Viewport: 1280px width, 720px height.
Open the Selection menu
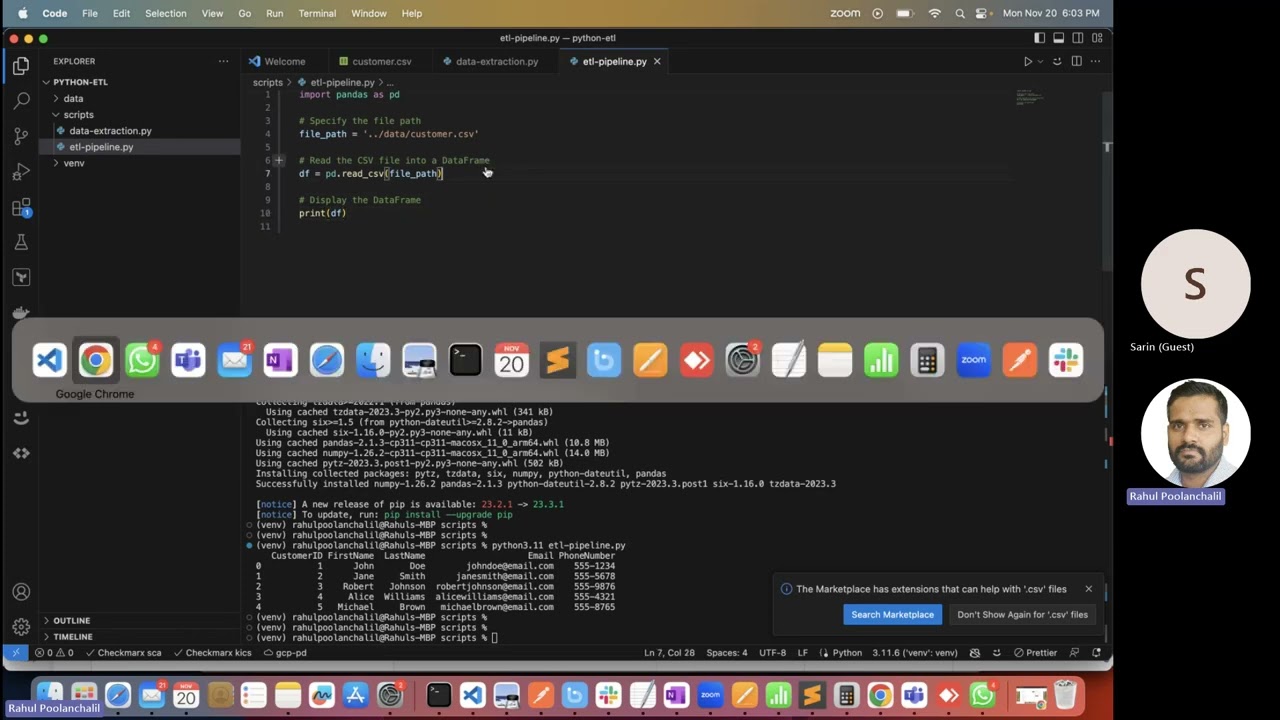click(x=166, y=13)
